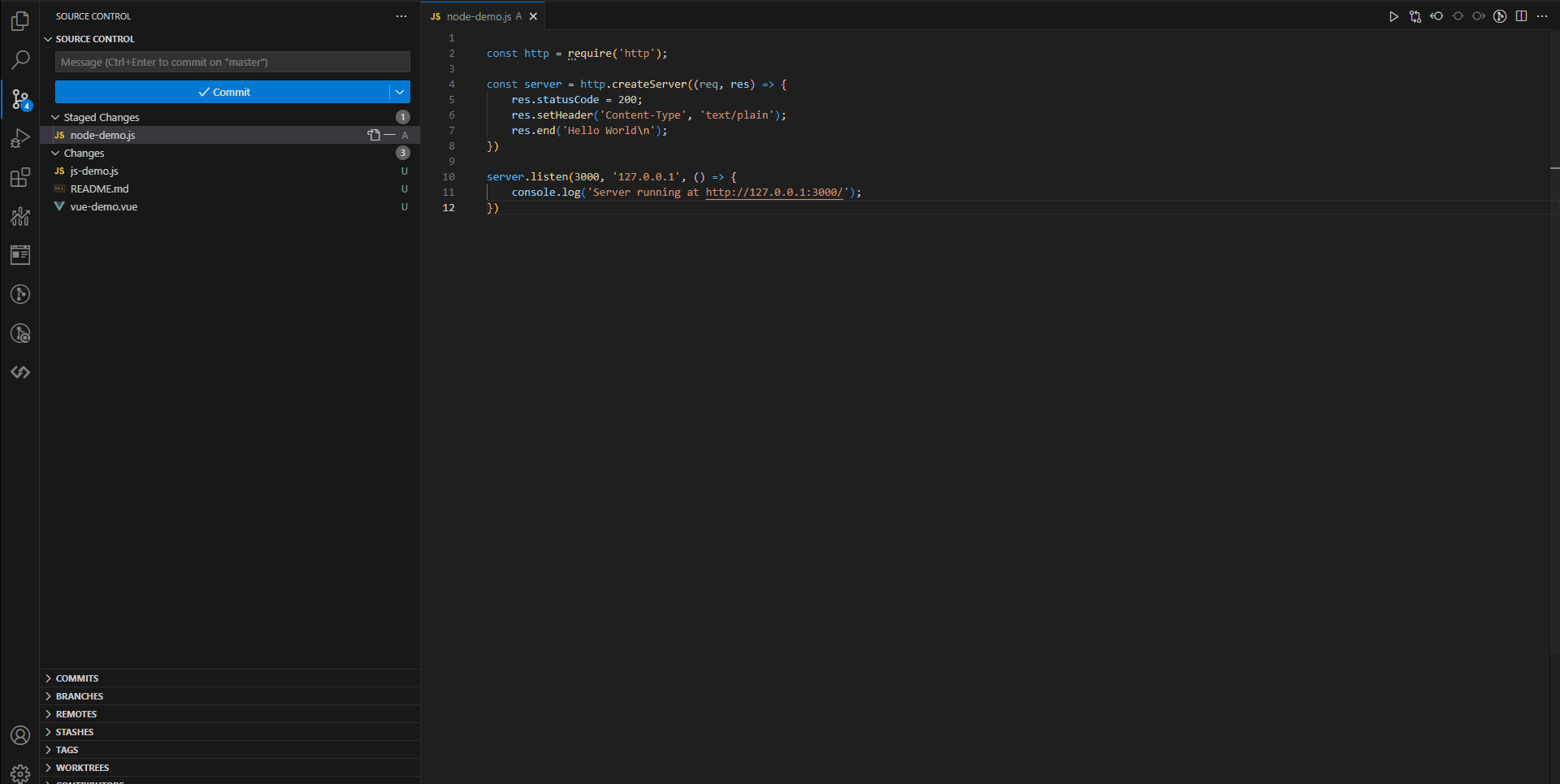The height and width of the screenshot is (784, 1560).
Task: Run the code with the play icon
Action: [x=1393, y=16]
